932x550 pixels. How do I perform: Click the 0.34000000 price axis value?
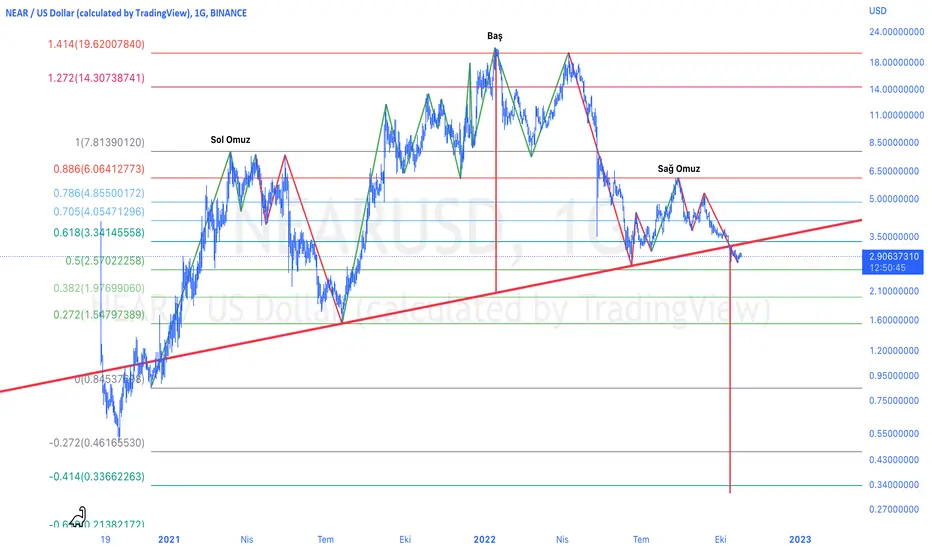click(896, 485)
